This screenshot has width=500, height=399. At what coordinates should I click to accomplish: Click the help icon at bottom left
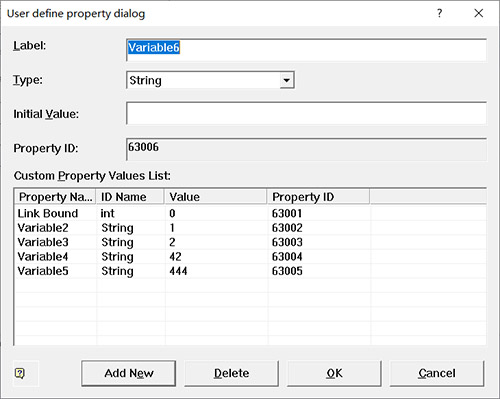pos(20,373)
